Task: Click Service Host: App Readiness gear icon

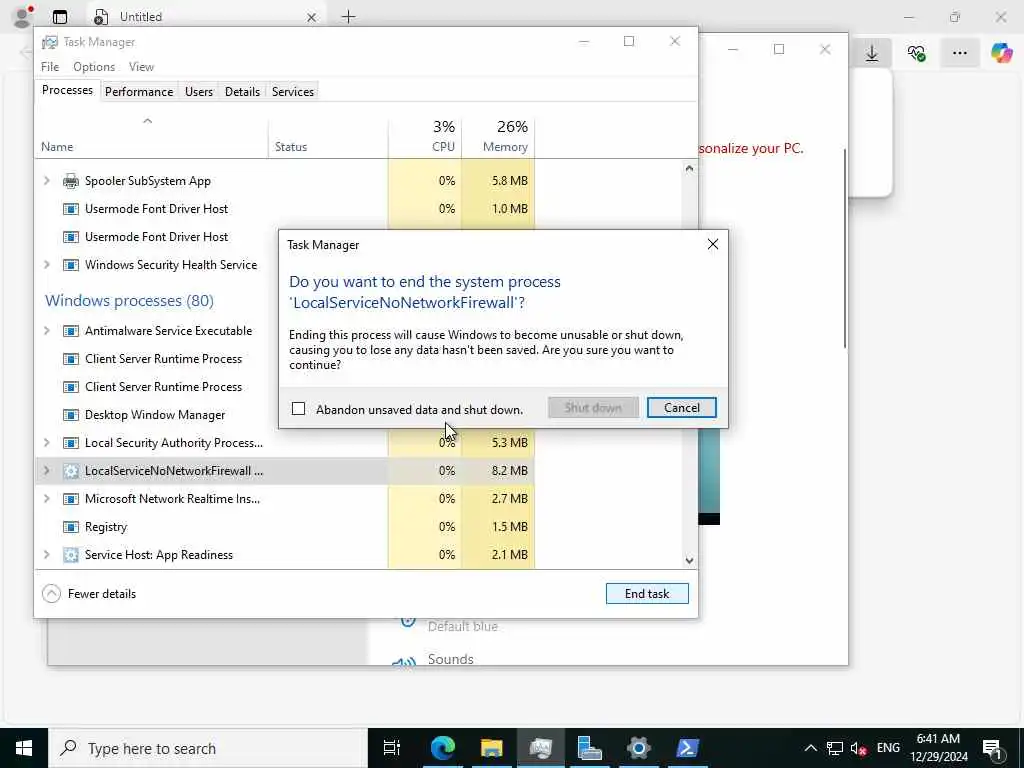Action: point(71,555)
